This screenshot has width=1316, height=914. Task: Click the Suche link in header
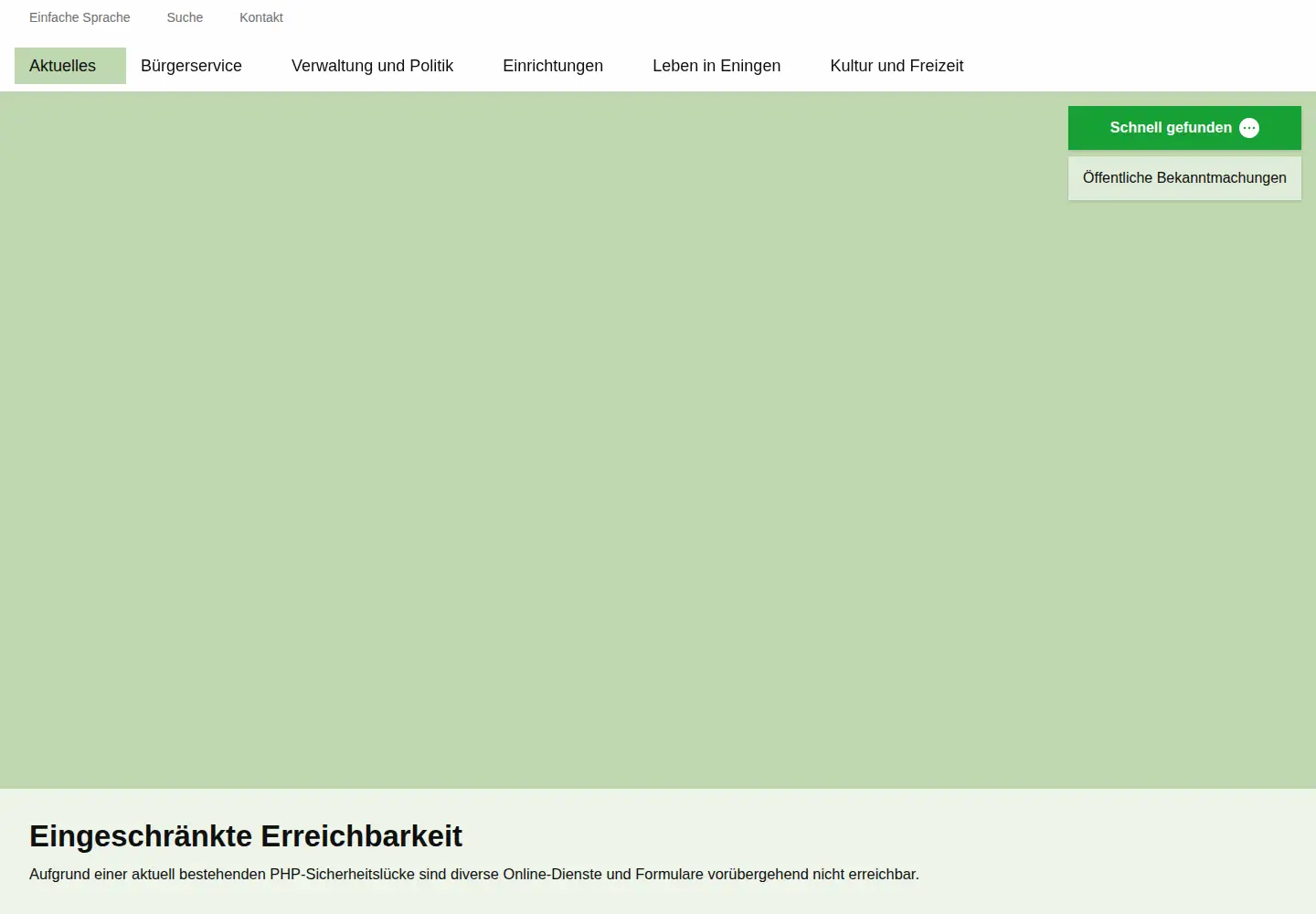pos(185,17)
